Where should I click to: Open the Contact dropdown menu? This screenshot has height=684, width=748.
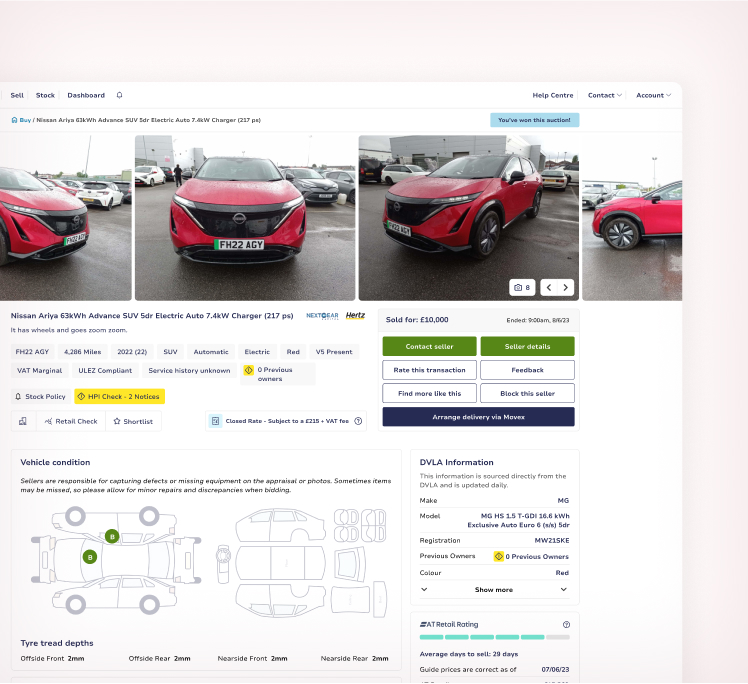(x=604, y=95)
